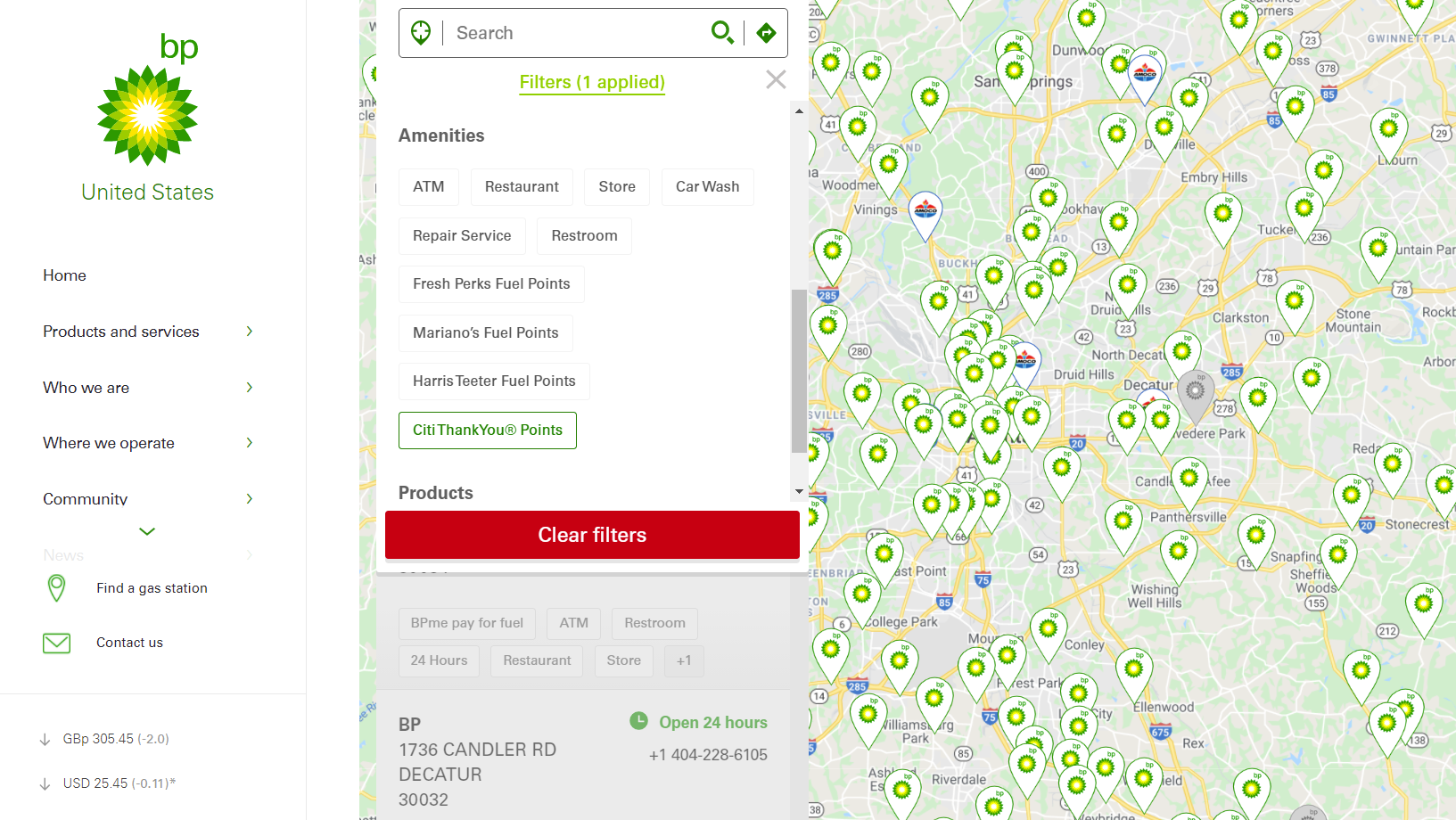This screenshot has width=1456, height=820.
Task: Click the locate-me crosshair icon in search bar
Action: (421, 33)
